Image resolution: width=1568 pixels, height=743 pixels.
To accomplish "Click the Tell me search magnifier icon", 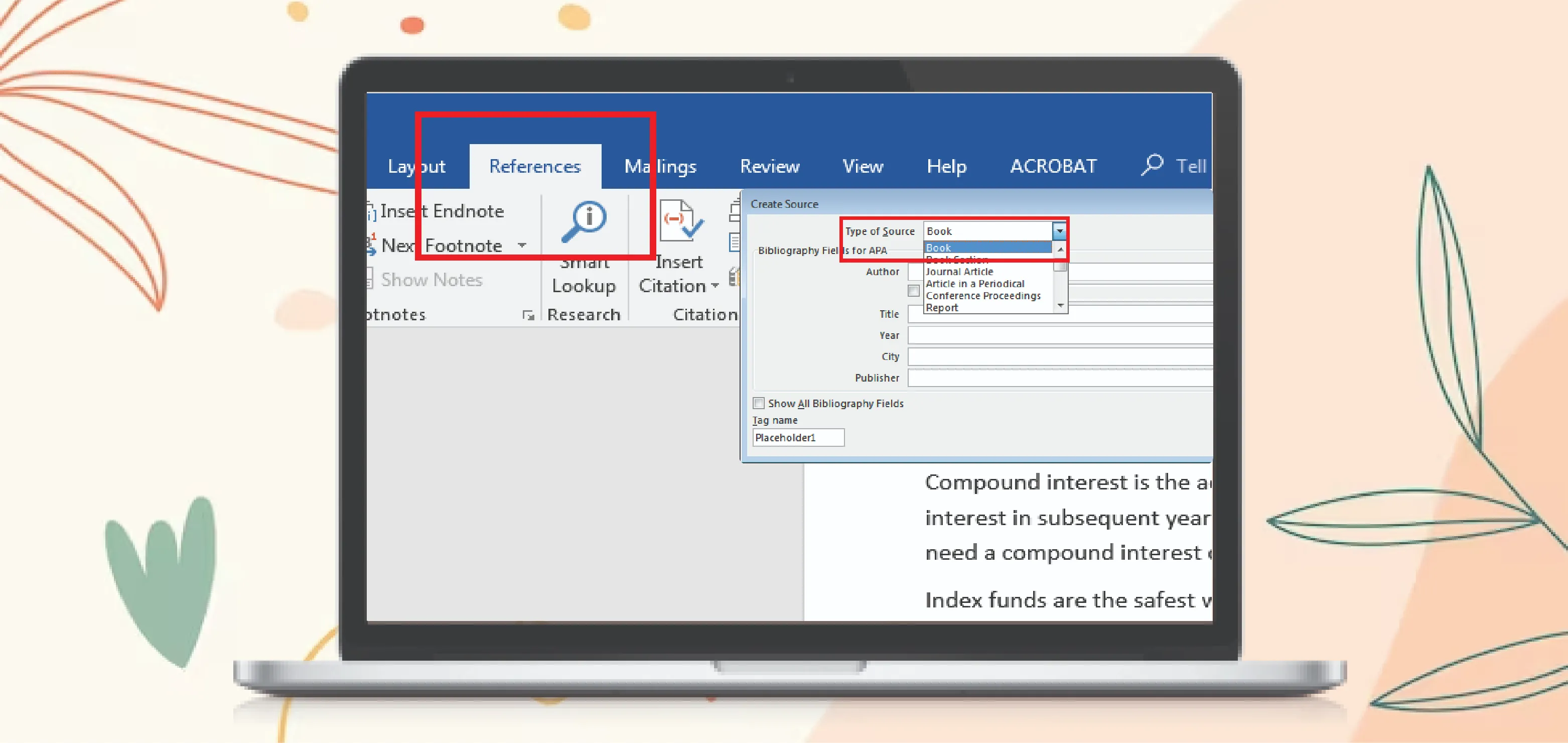I will [1152, 165].
